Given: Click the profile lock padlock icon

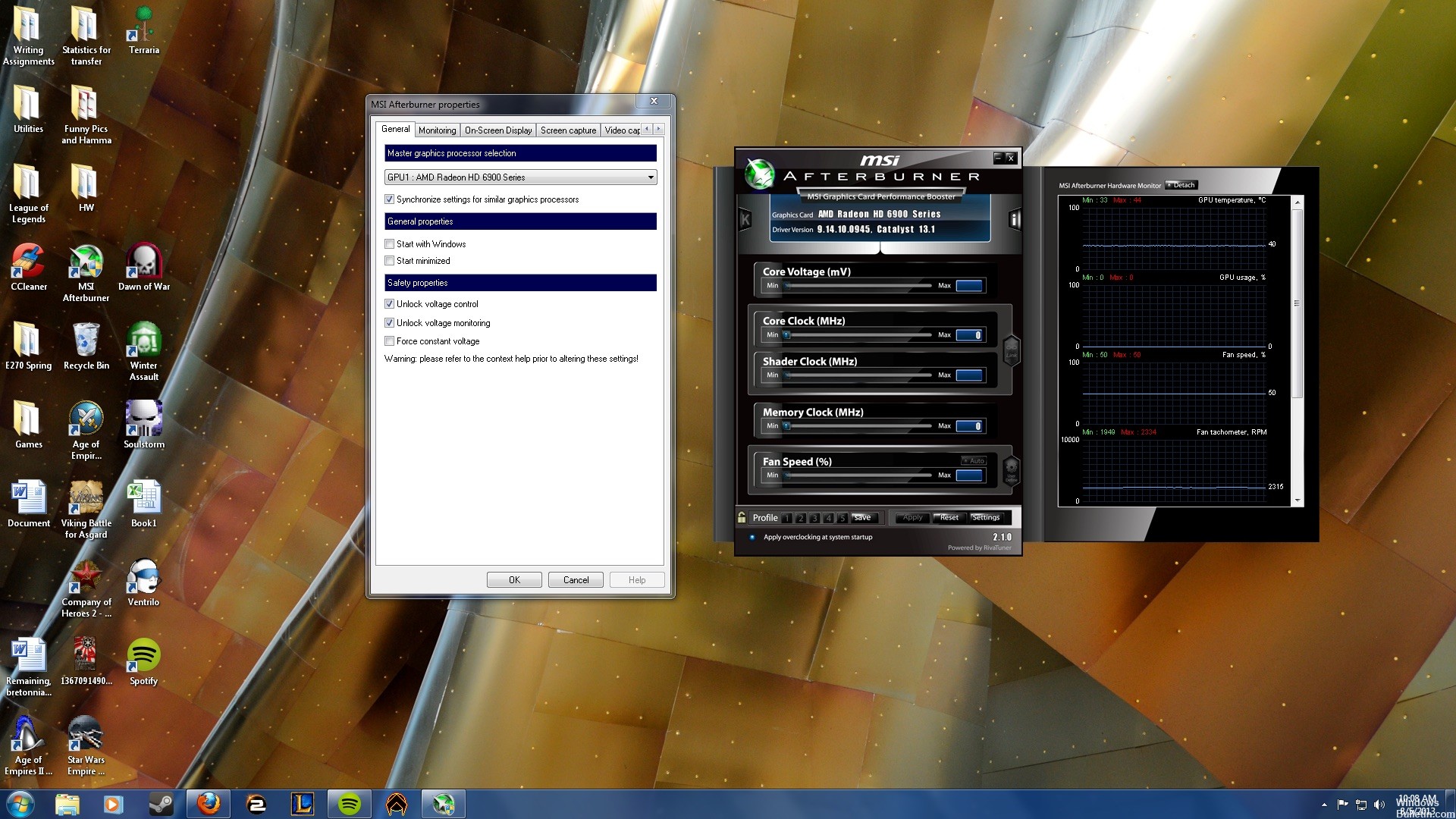Looking at the screenshot, I should pos(742,517).
